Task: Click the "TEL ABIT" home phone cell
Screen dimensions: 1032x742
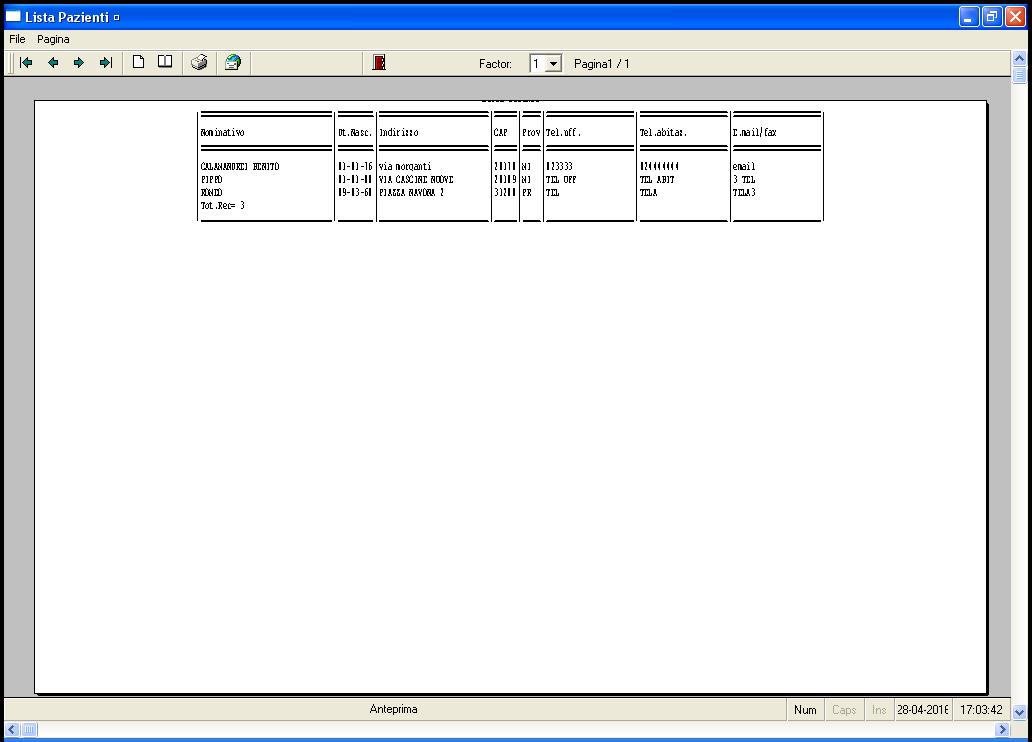Action: (x=657, y=180)
